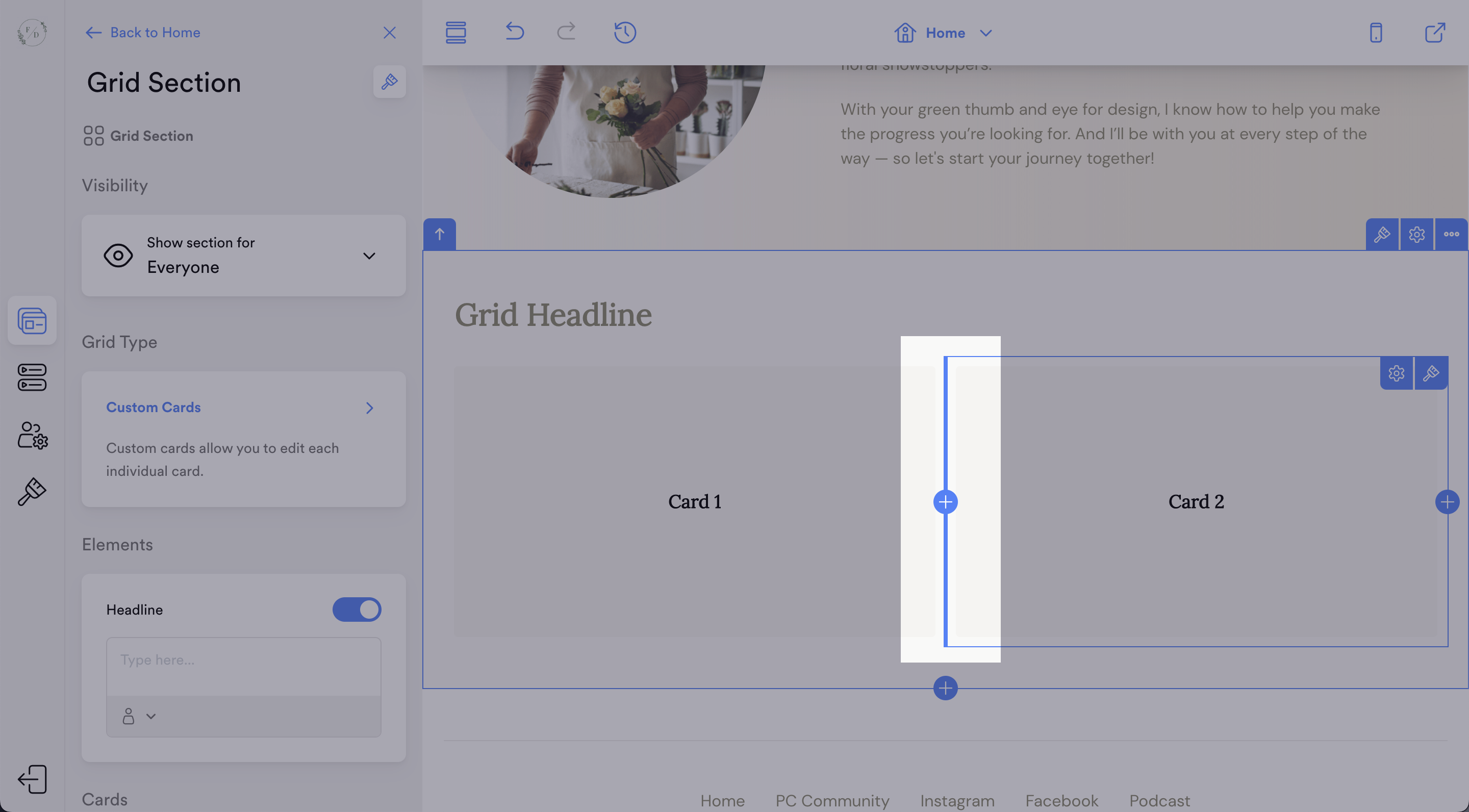Click the Back to Home link

click(143, 33)
